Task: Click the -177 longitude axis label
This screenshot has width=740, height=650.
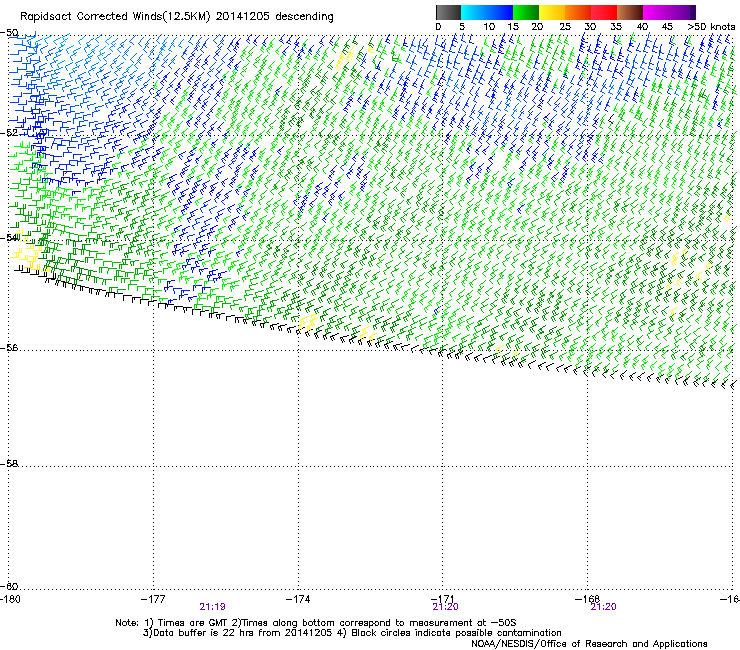Action: [x=153, y=599]
